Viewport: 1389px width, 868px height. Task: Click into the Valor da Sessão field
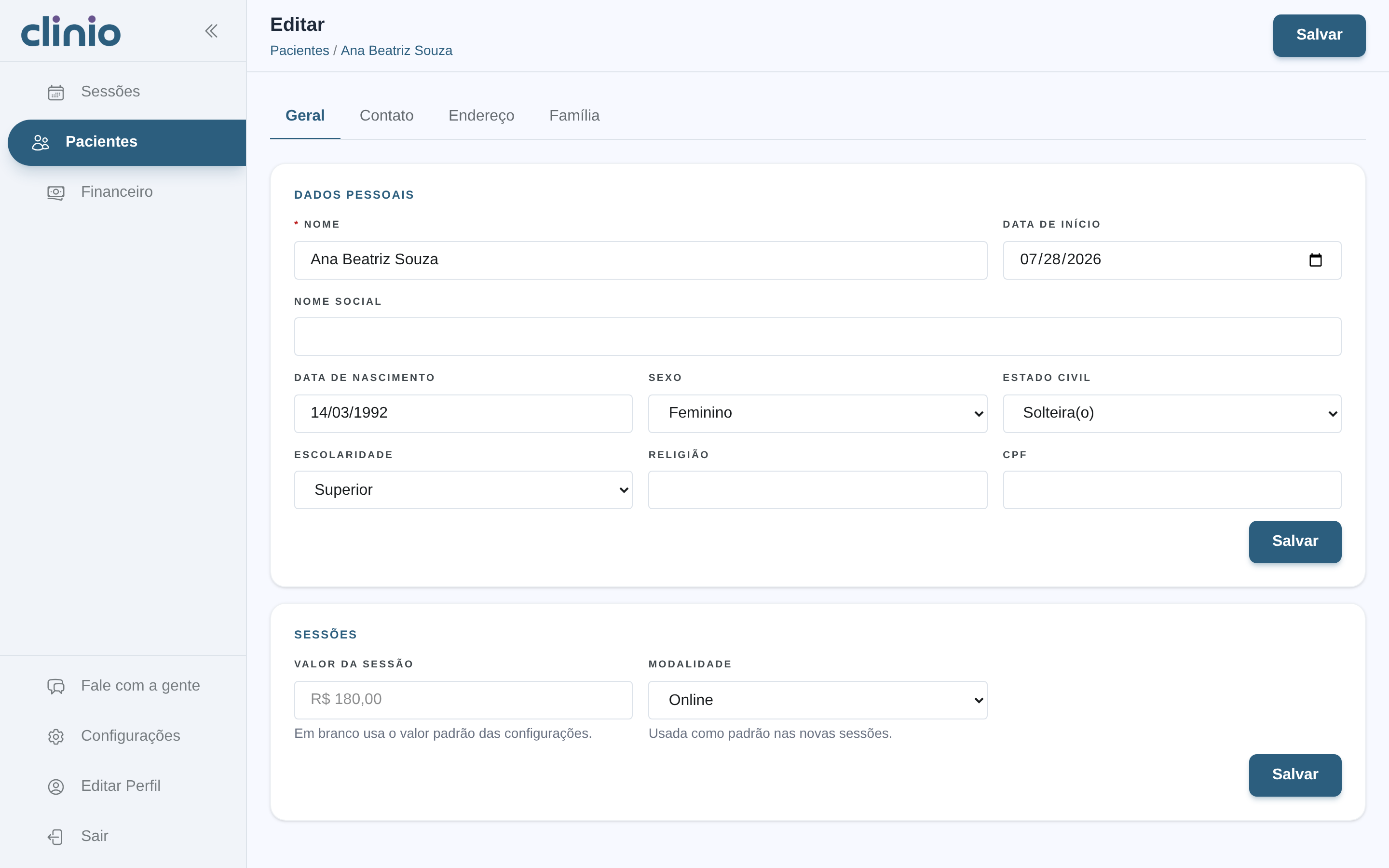(463, 700)
